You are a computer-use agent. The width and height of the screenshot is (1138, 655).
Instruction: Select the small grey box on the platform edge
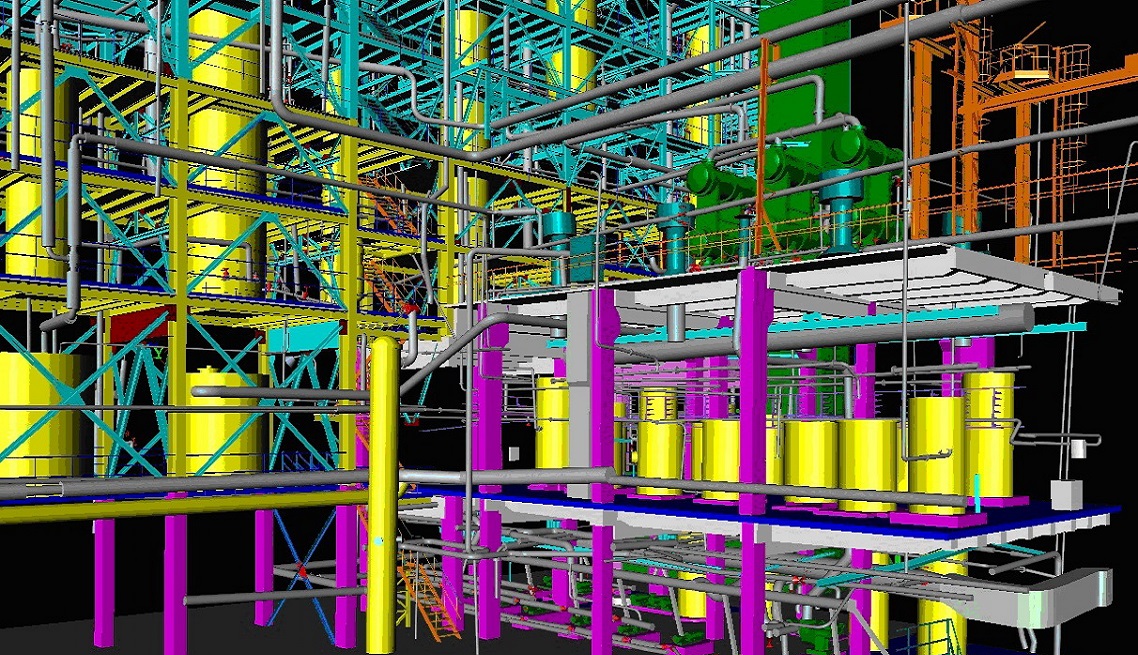pos(1067,494)
